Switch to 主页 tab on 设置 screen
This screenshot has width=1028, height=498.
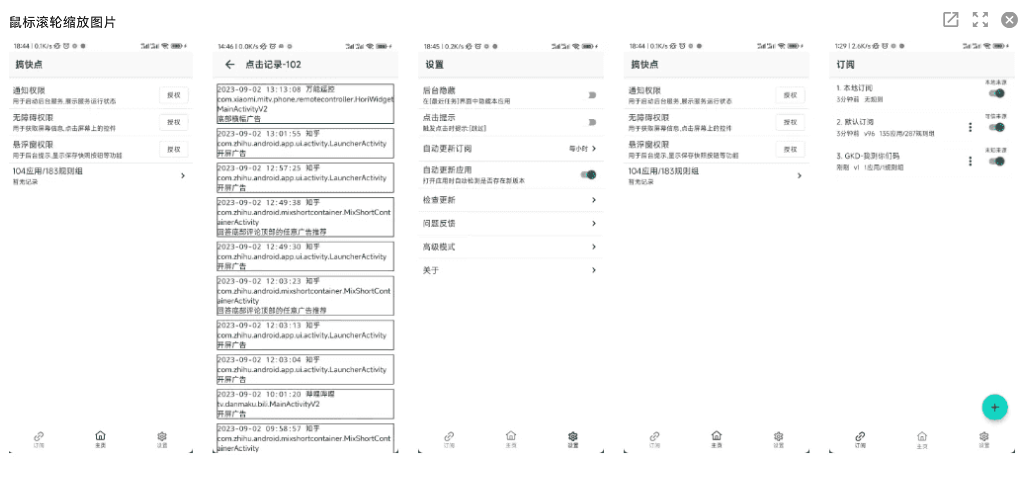(511, 438)
